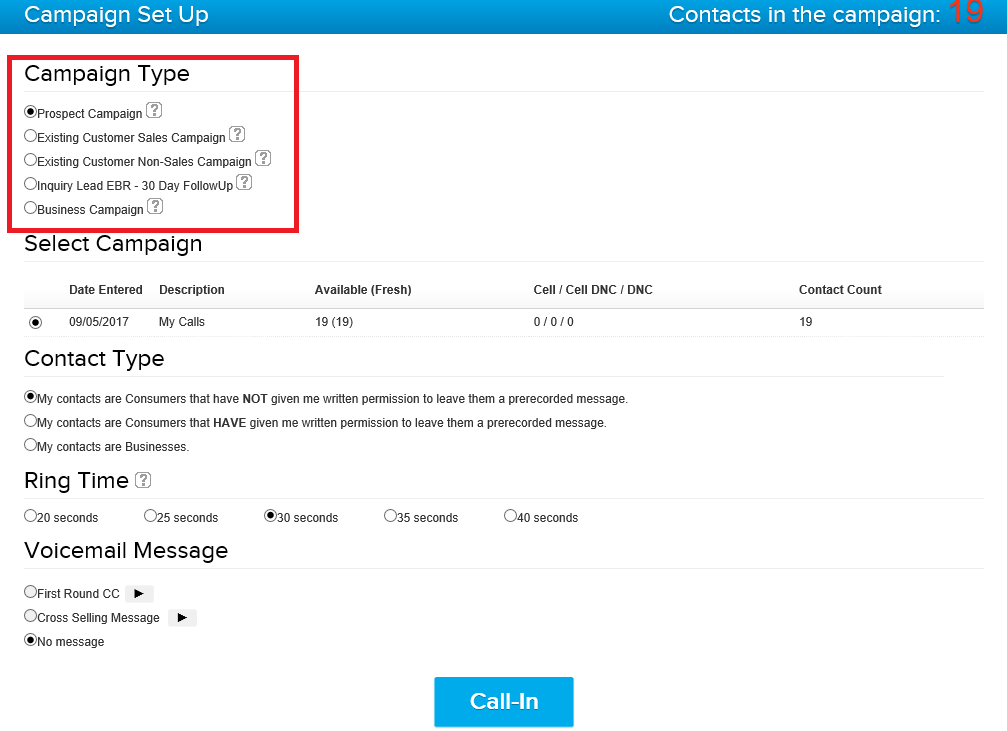Image resolution: width=1007 pixels, height=731 pixels.
Task: Set ring time to 20 seconds
Action: (29, 516)
